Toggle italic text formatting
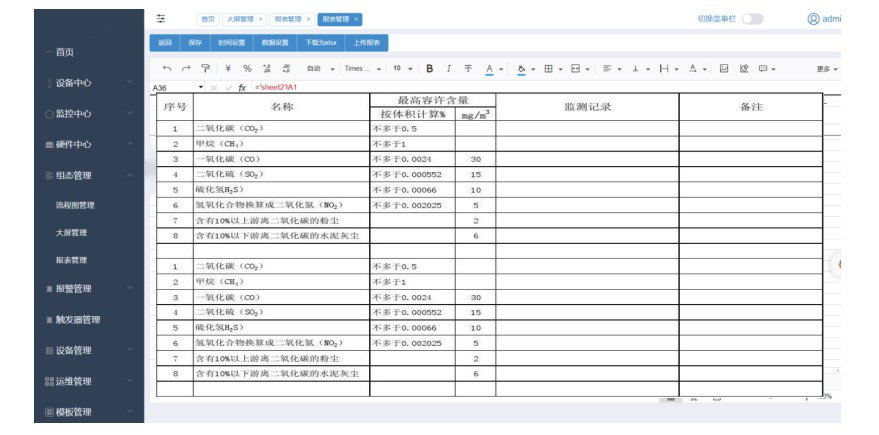The image size is (879, 435). coord(449,69)
